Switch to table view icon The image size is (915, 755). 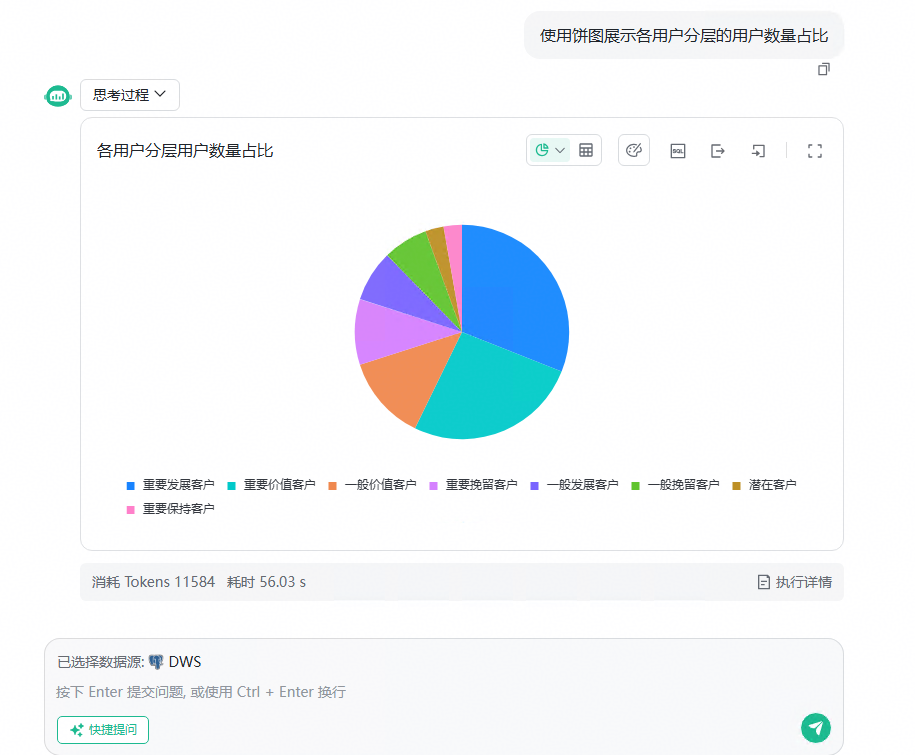(x=586, y=151)
